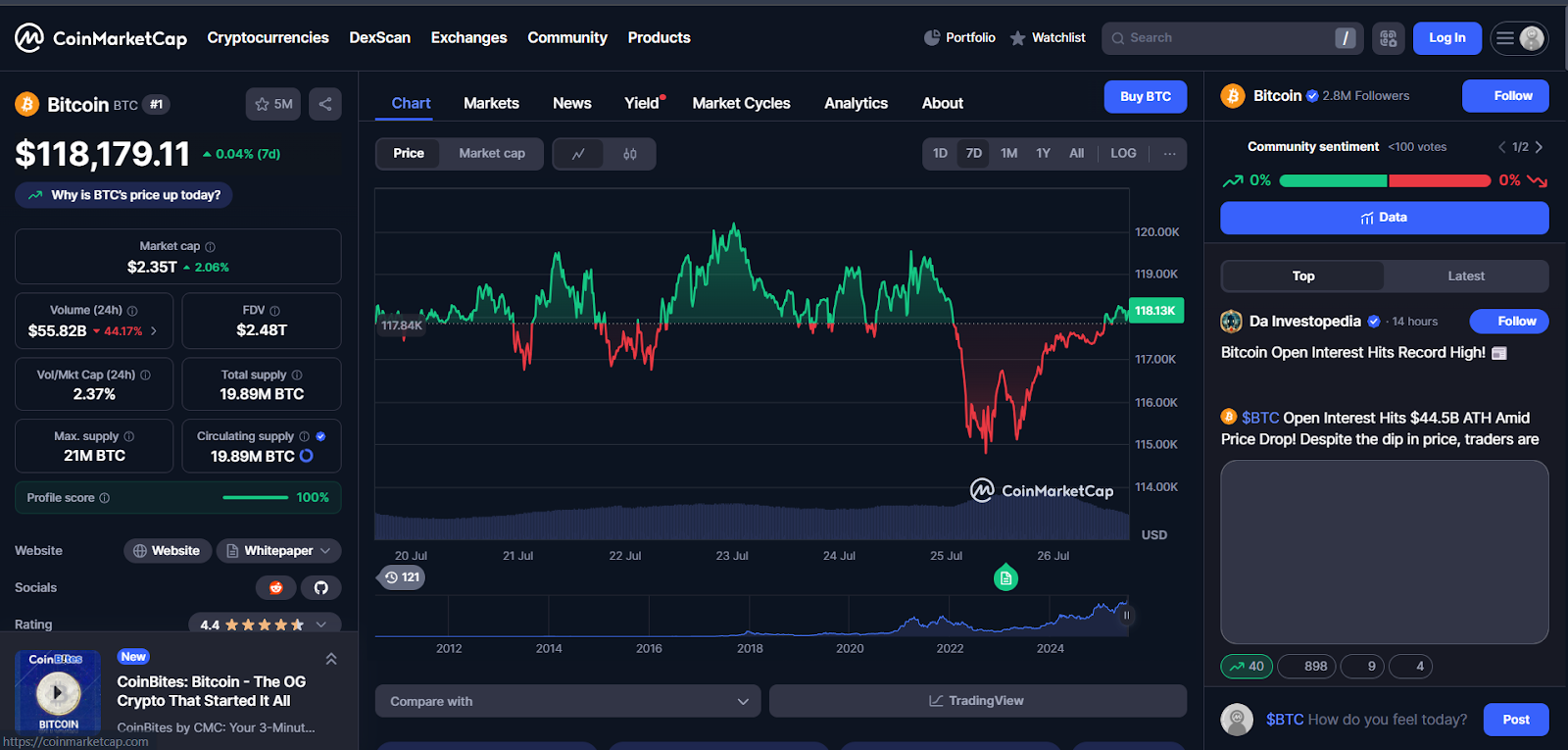This screenshot has height=750, width=1568.
Task: Open Products nav menu
Action: click(x=659, y=38)
